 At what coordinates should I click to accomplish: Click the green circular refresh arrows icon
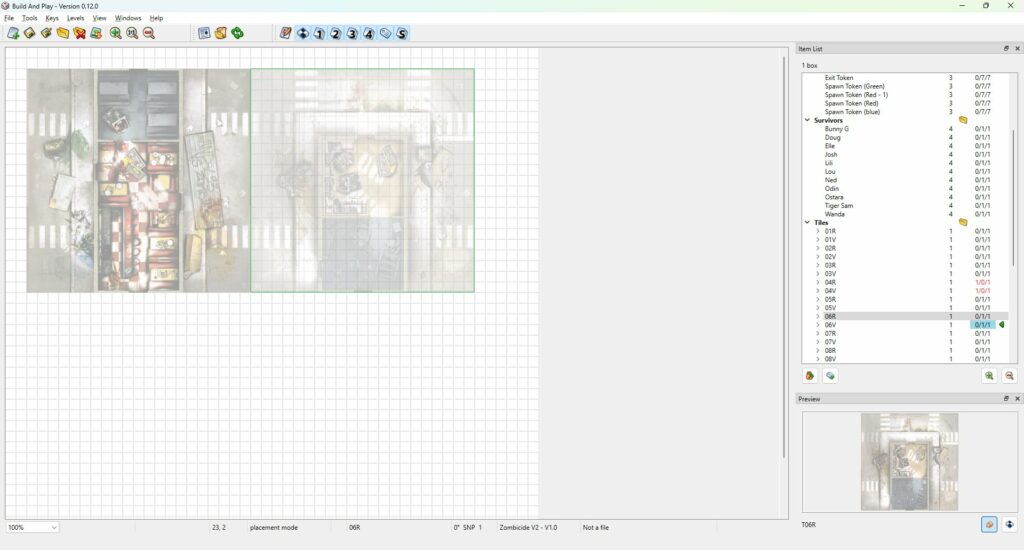[238, 33]
